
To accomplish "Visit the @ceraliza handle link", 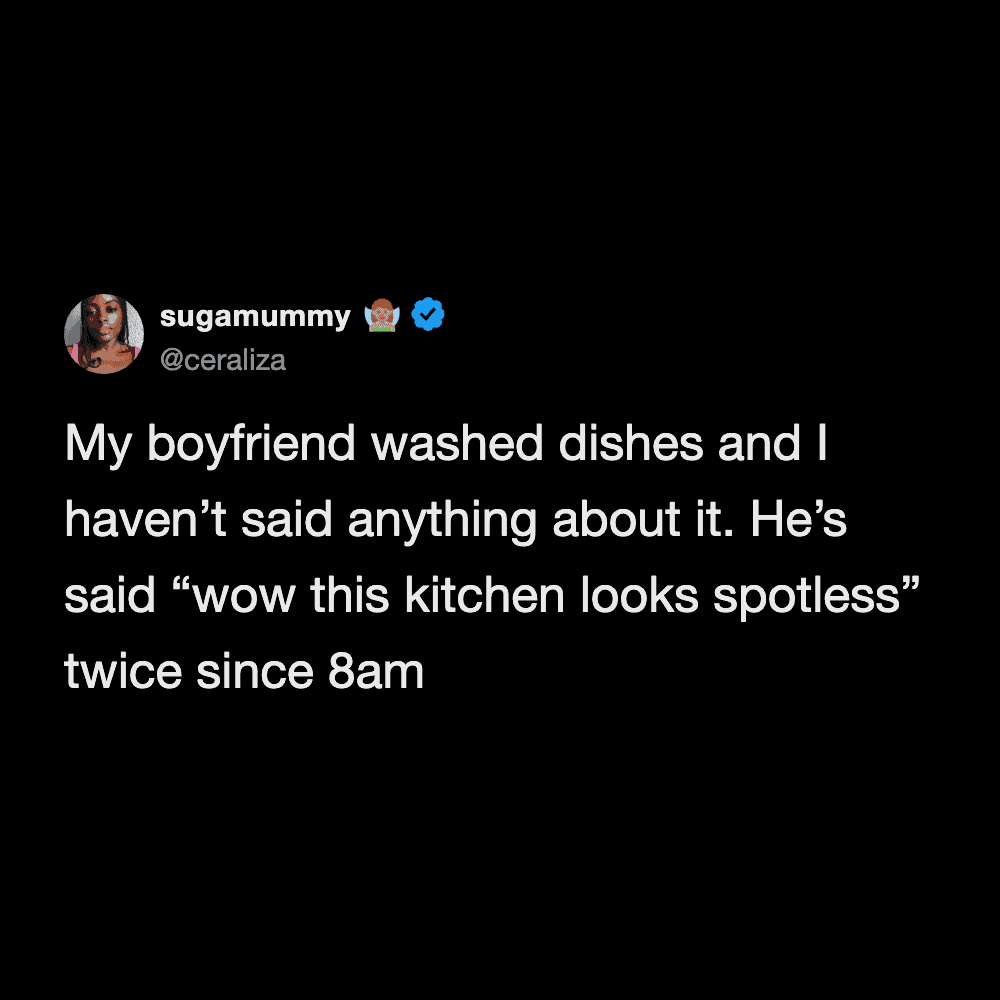I will tap(223, 360).
